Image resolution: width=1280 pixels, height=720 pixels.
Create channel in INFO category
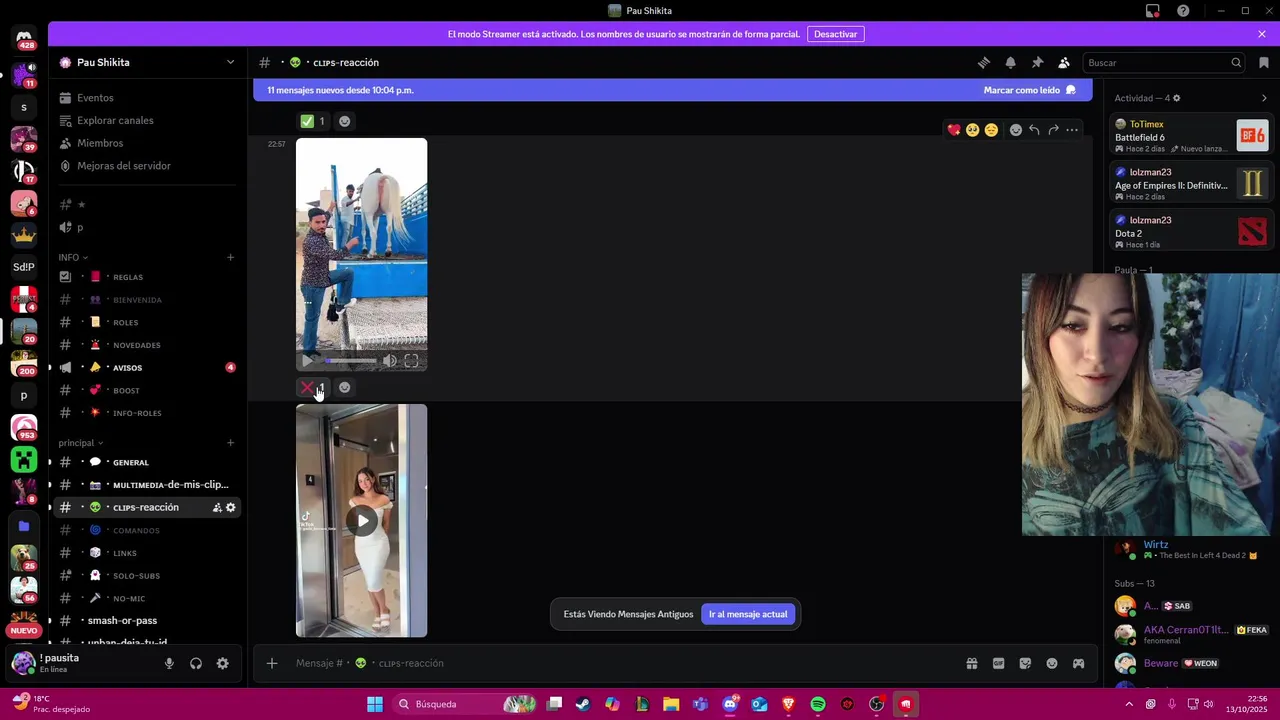[x=230, y=257]
